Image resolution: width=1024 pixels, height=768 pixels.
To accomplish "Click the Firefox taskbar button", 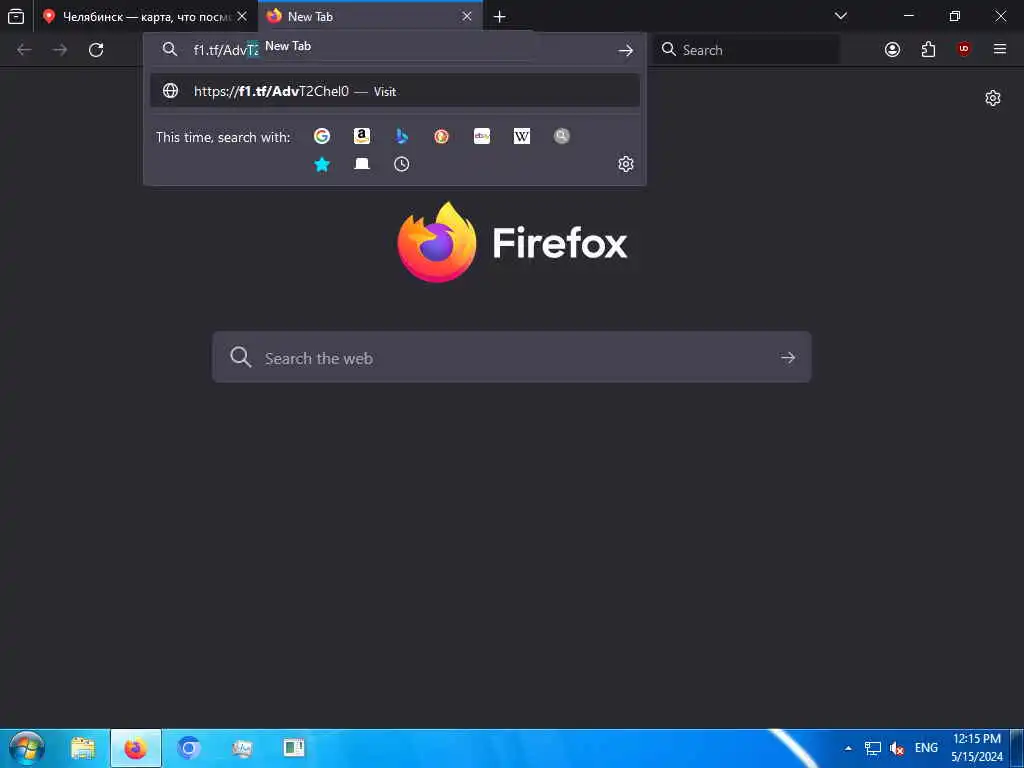I will click(x=136, y=748).
